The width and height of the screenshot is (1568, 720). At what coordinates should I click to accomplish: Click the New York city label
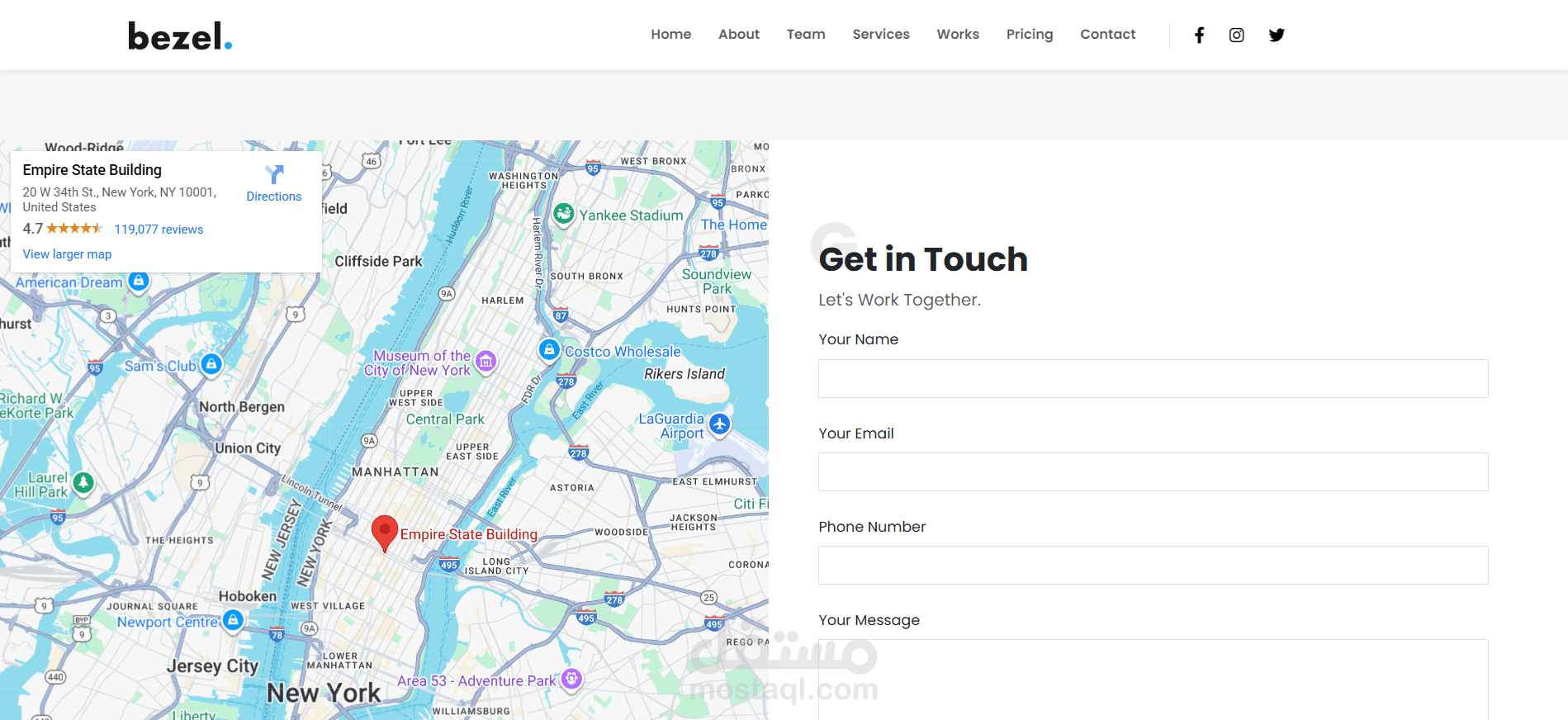point(324,693)
